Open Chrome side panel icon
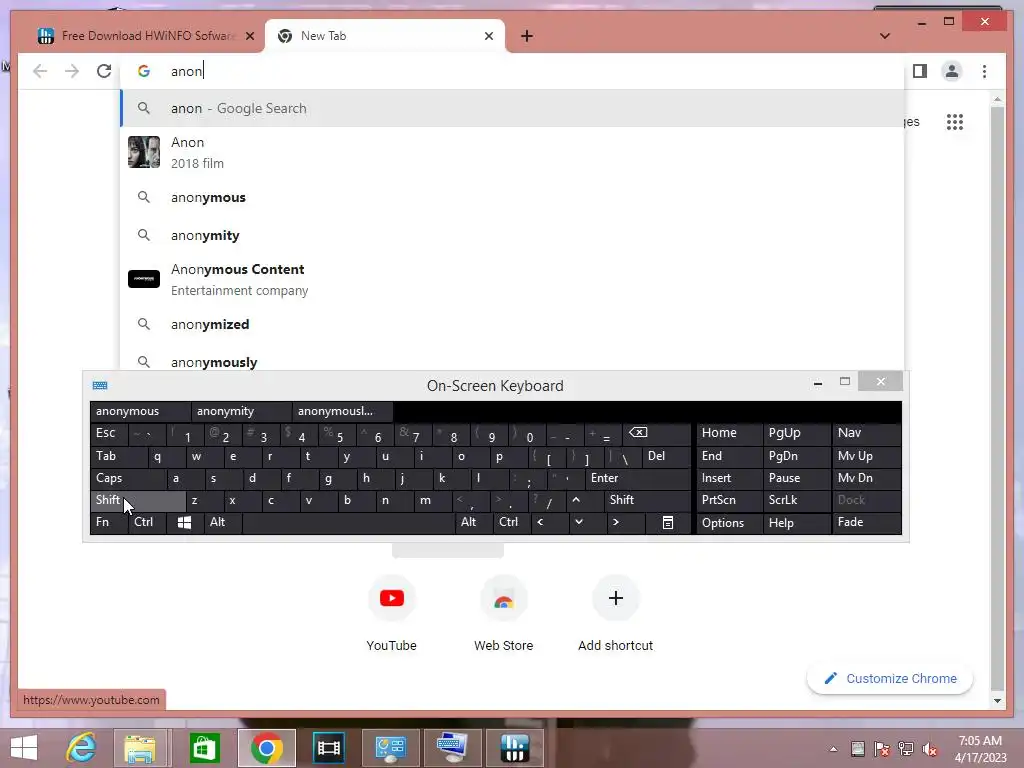Screen dimensions: 1024x768 click(x=920, y=71)
